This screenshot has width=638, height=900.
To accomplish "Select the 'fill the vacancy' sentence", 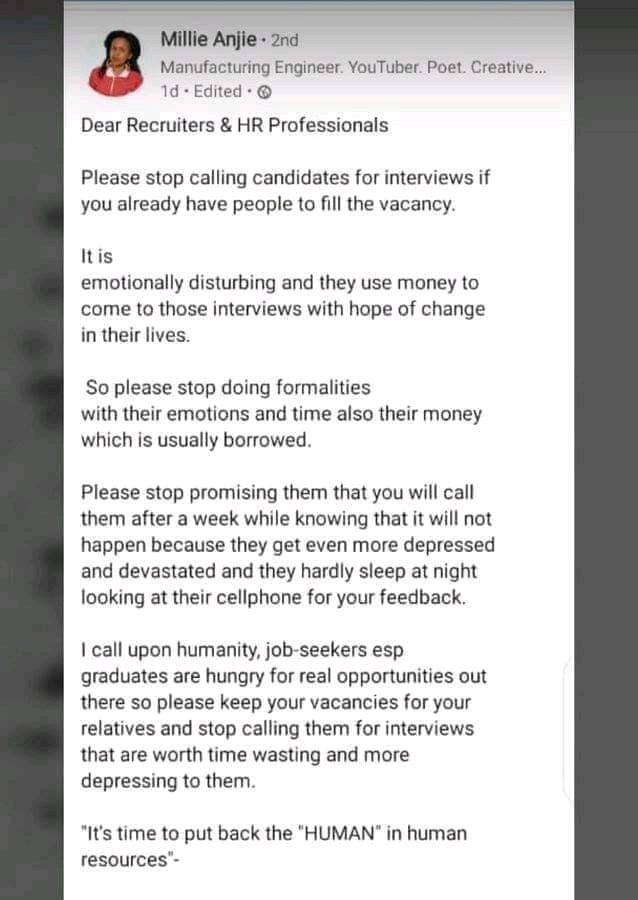I will (268, 204).
